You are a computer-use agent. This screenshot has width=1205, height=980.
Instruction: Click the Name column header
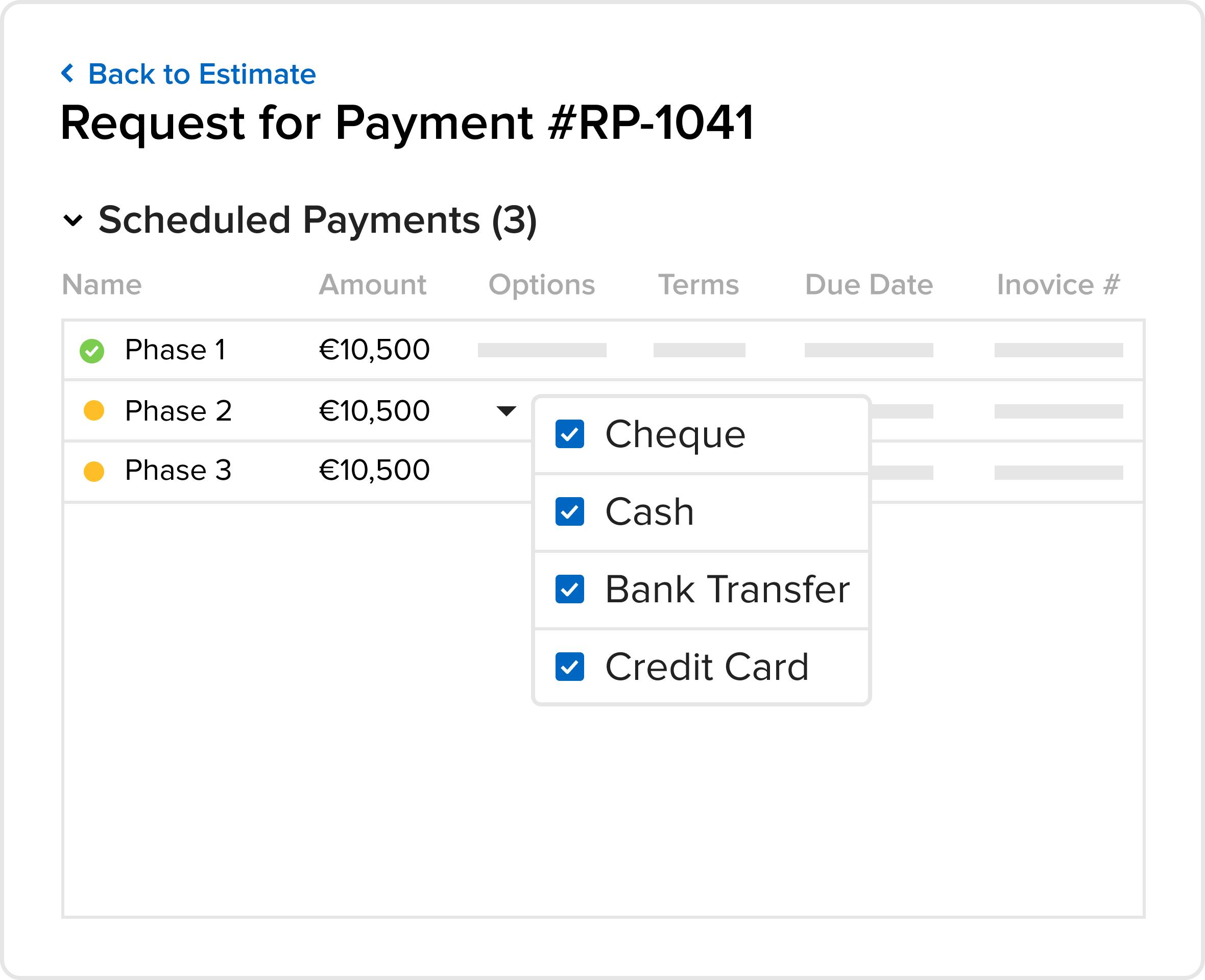click(x=102, y=284)
